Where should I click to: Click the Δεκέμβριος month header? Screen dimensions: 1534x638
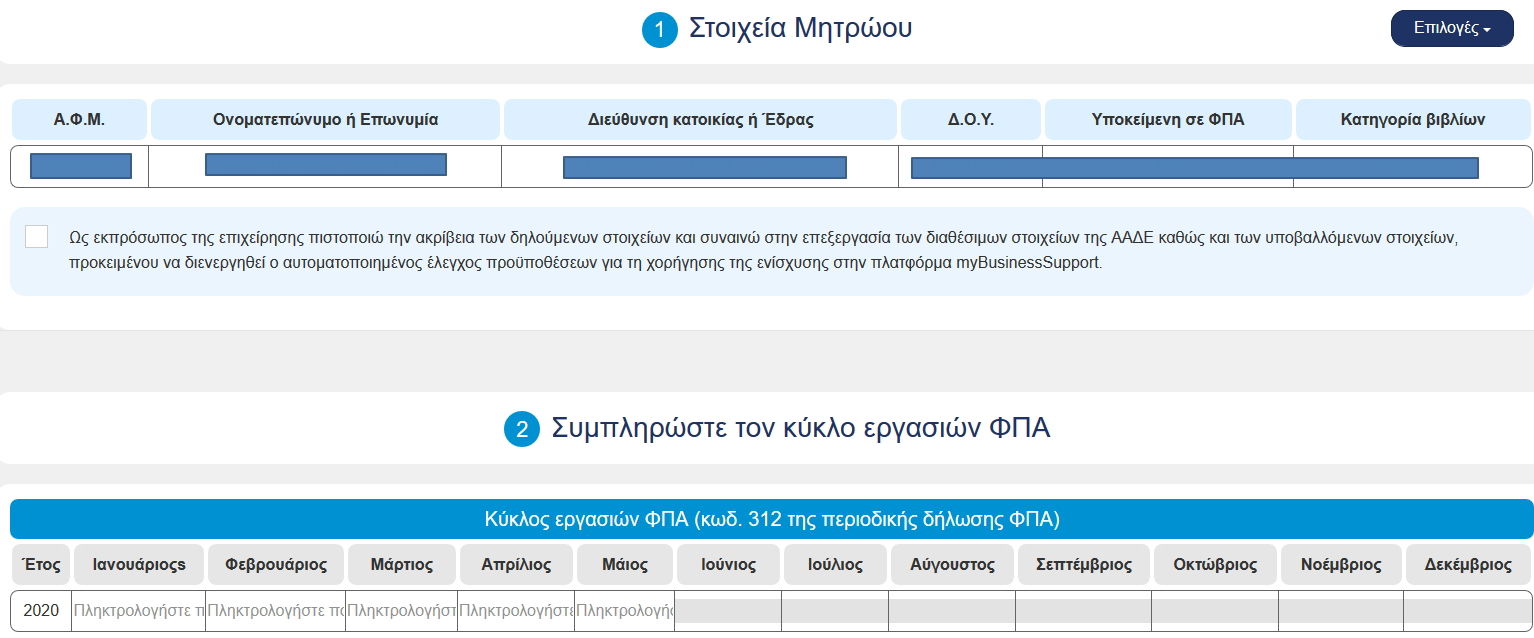tap(1467, 565)
